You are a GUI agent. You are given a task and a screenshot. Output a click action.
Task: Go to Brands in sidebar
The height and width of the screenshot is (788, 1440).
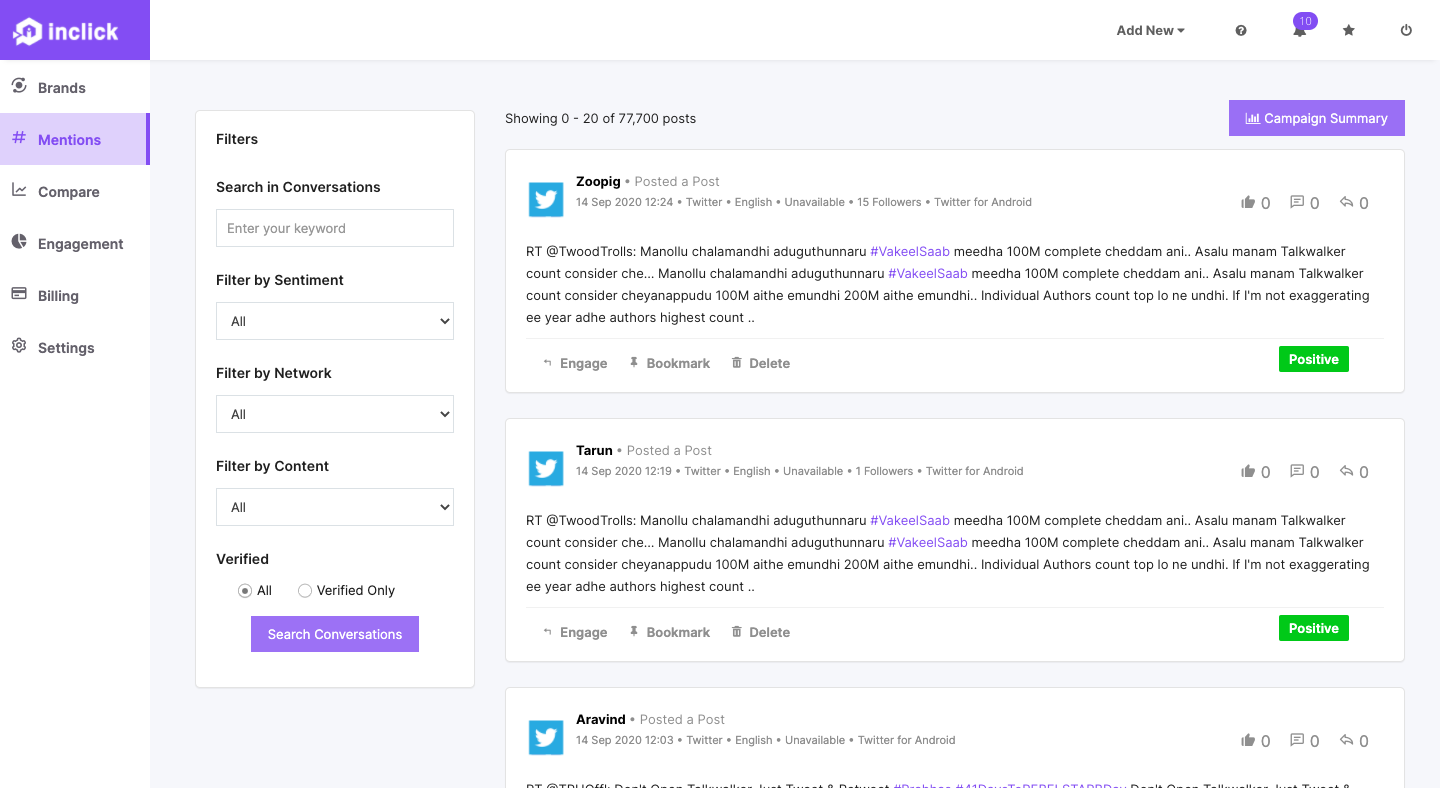tap(75, 88)
